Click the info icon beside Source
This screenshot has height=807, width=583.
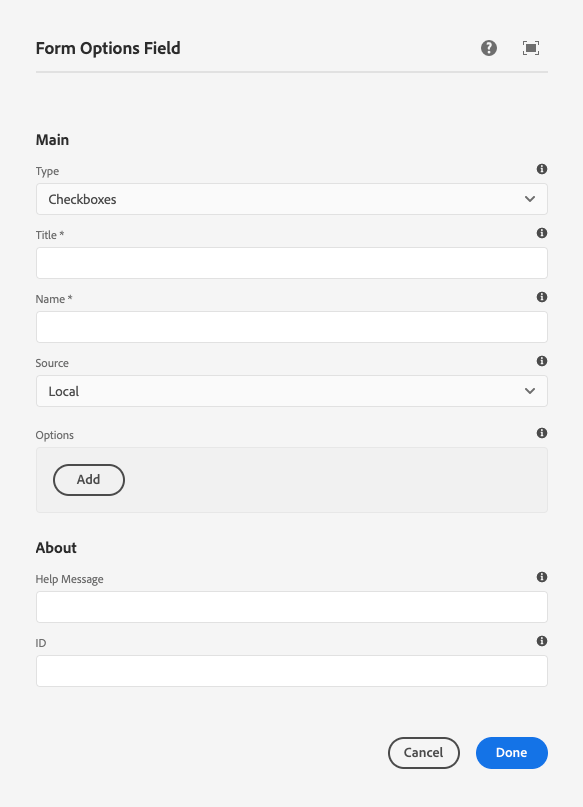tap(541, 361)
